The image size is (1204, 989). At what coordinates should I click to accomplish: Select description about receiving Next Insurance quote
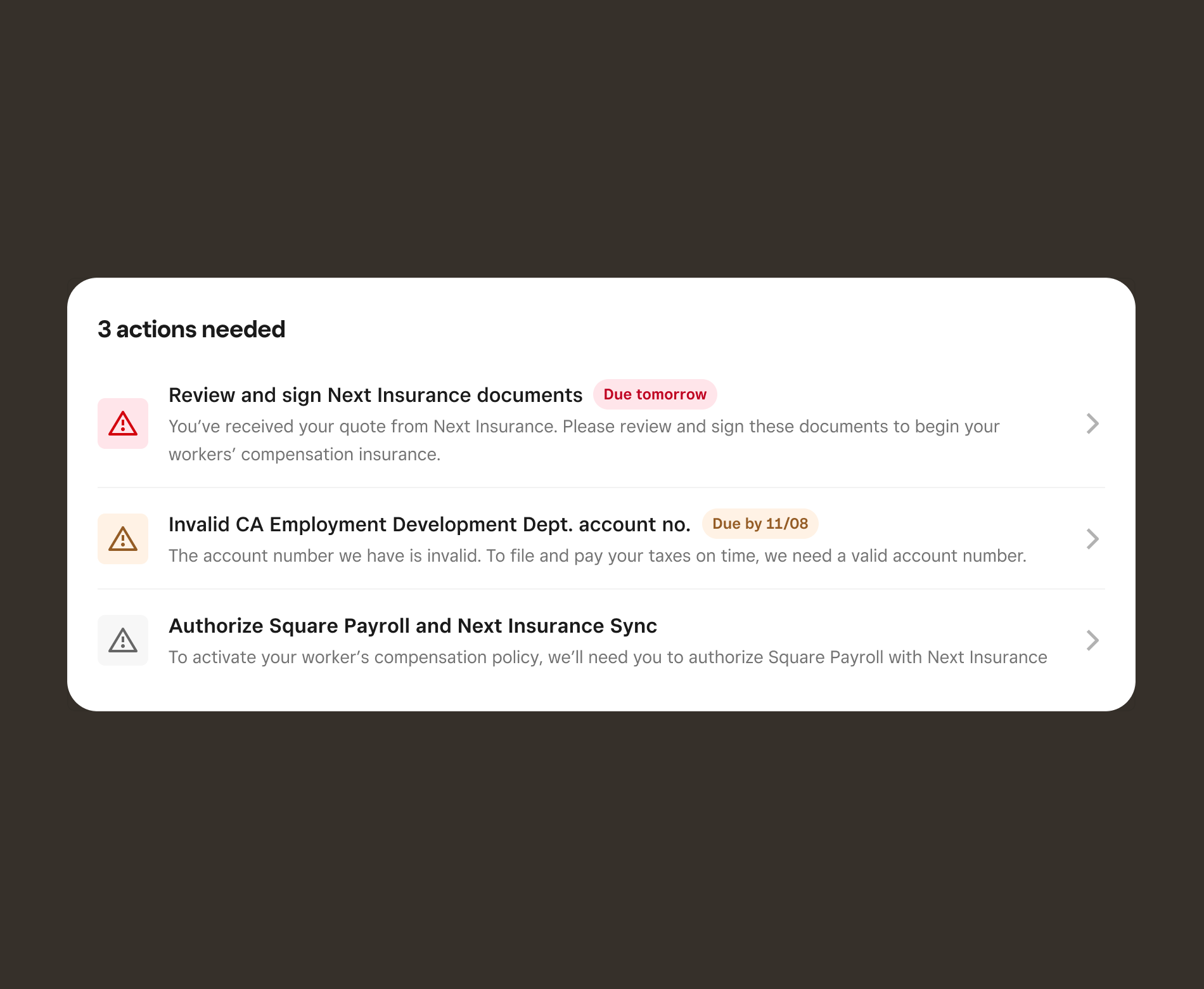(584, 440)
